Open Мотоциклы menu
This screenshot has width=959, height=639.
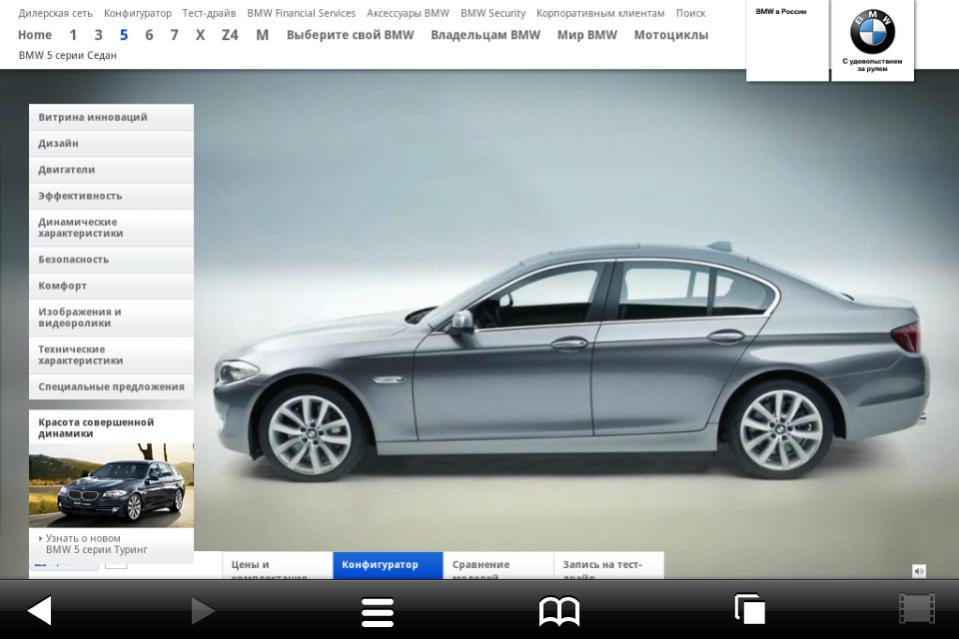tap(671, 35)
